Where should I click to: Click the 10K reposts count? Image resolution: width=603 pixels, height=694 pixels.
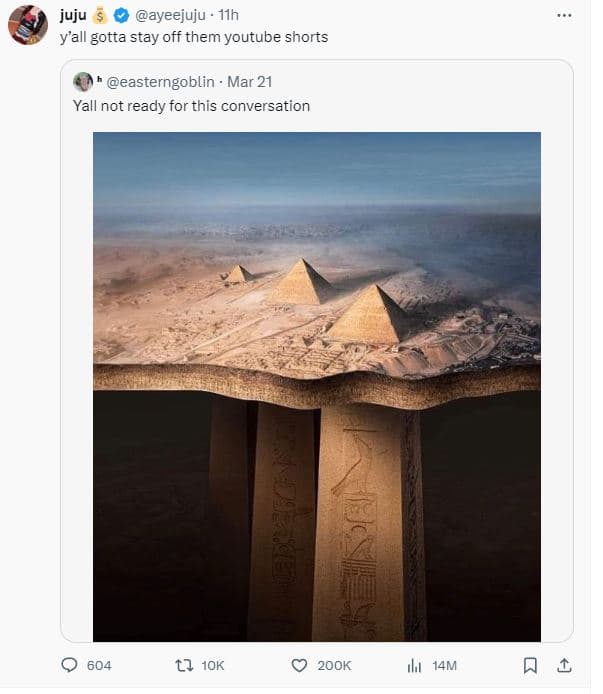click(x=213, y=665)
